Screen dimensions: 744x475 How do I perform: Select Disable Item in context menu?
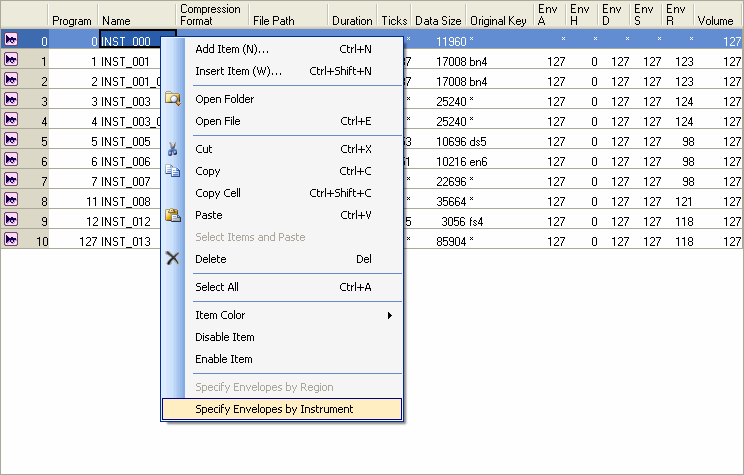[224, 337]
